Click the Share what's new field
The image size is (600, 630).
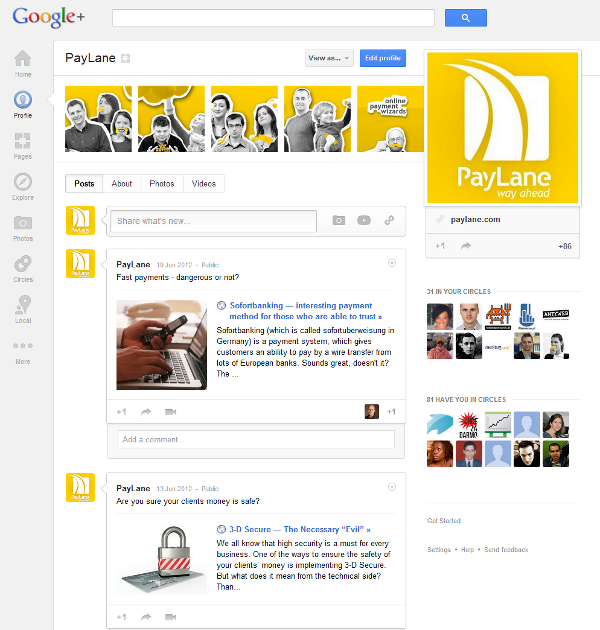click(x=213, y=221)
